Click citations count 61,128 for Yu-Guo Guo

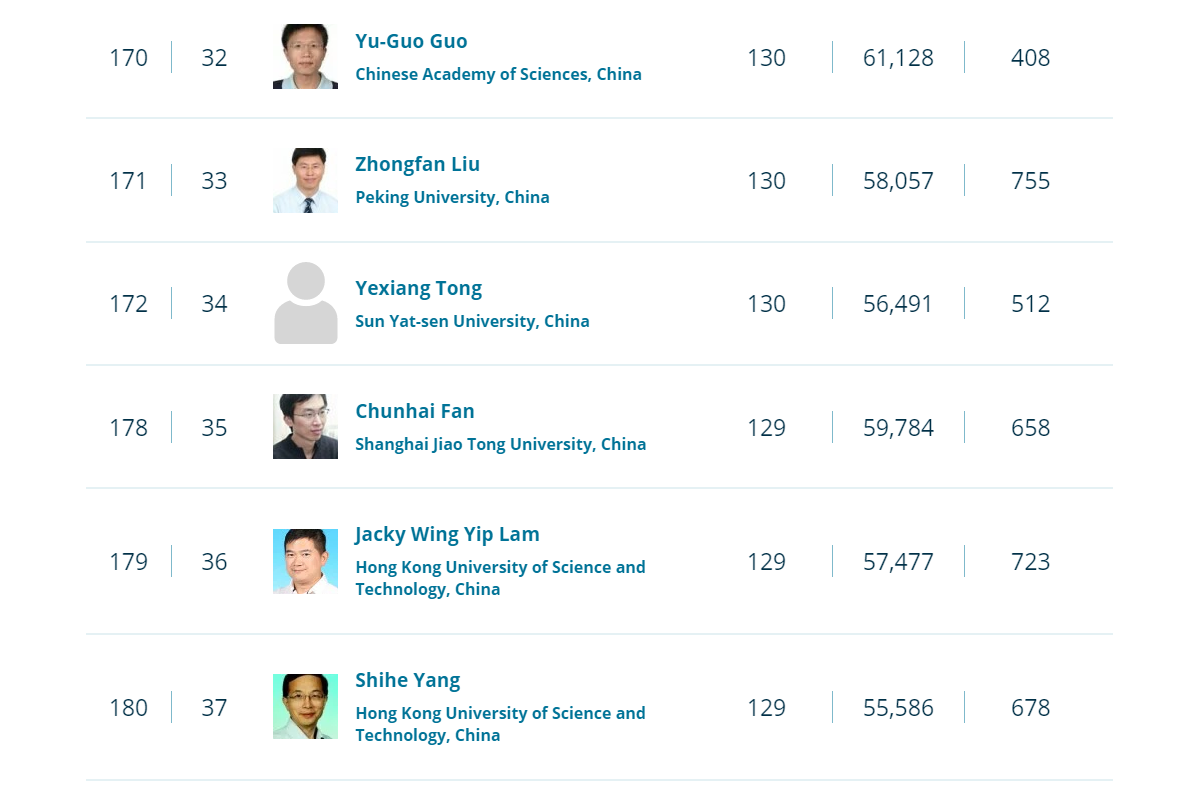click(x=898, y=58)
